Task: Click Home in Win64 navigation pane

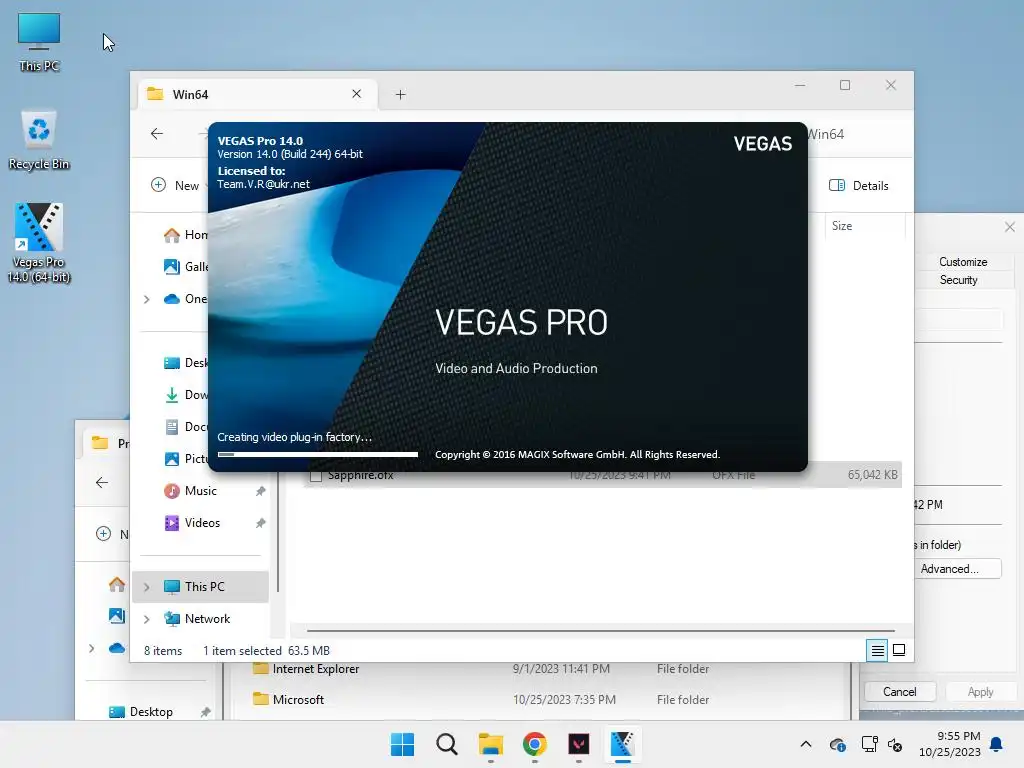Action: (x=185, y=235)
